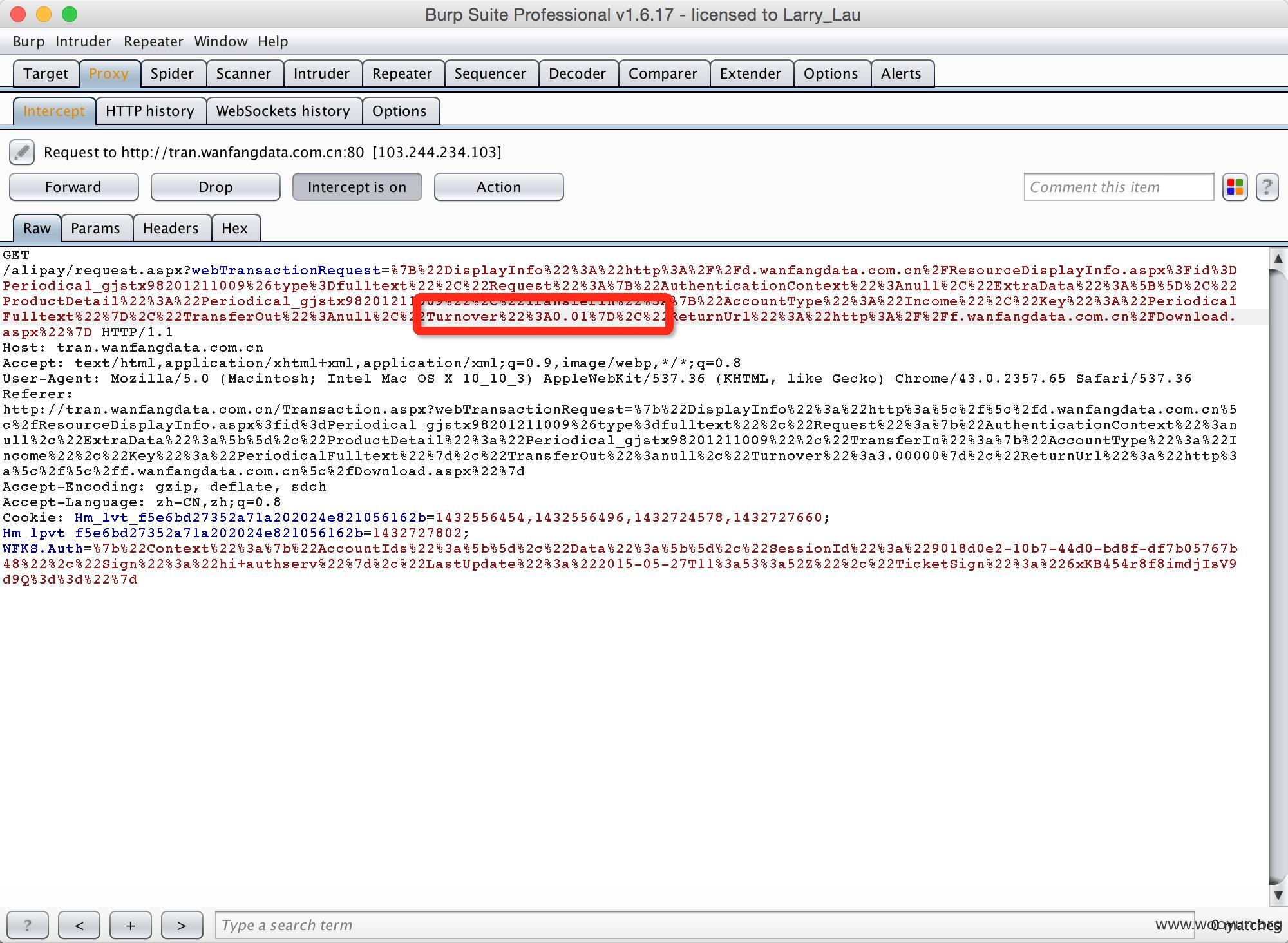Open the highlight color picker icon
The width and height of the screenshot is (1288, 943).
tap(1235, 187)
